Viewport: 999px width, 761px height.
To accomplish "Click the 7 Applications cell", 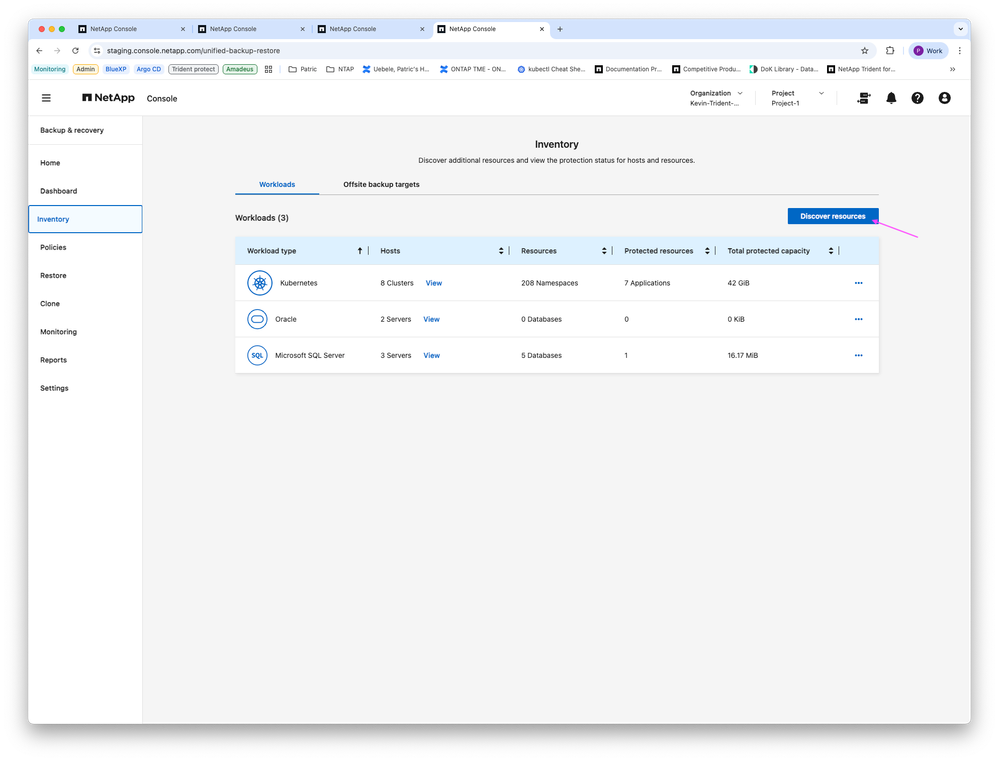I will click(647, 283).
